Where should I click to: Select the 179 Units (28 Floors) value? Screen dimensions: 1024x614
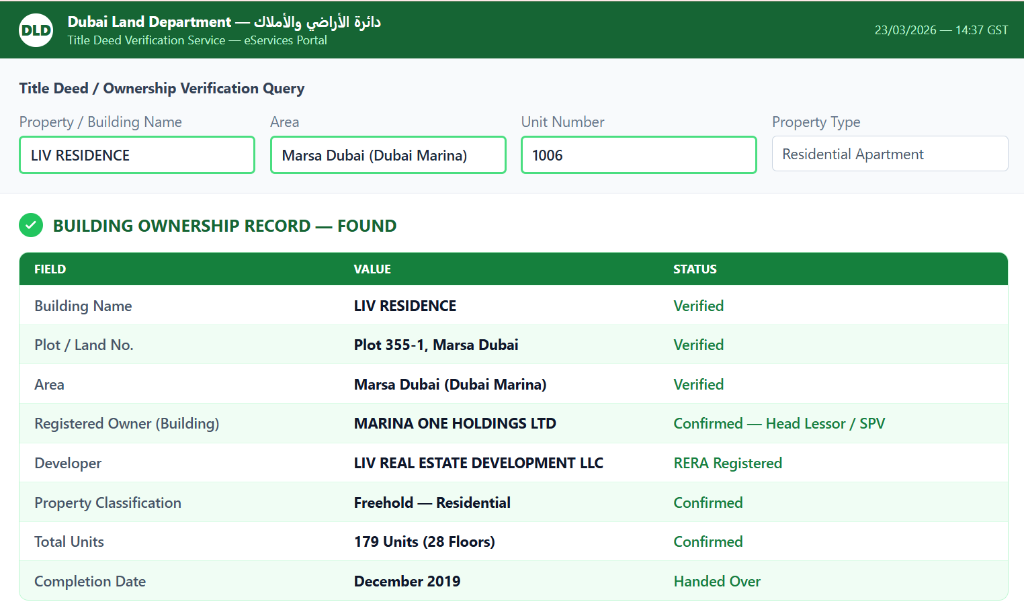pyautogui.click(x=424, y=542)
